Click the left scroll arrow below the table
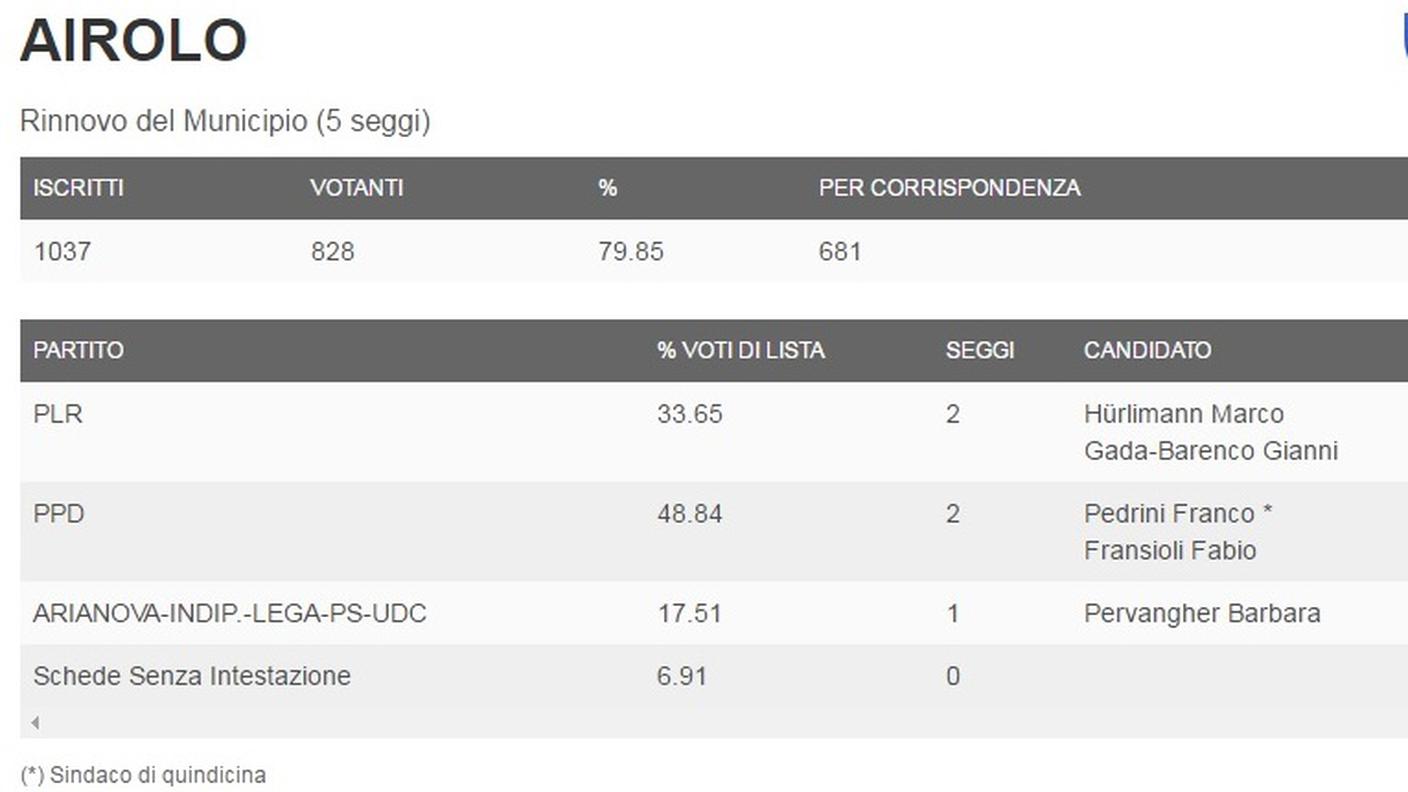Screen dimensions: 1408x792 pos(35,722)
